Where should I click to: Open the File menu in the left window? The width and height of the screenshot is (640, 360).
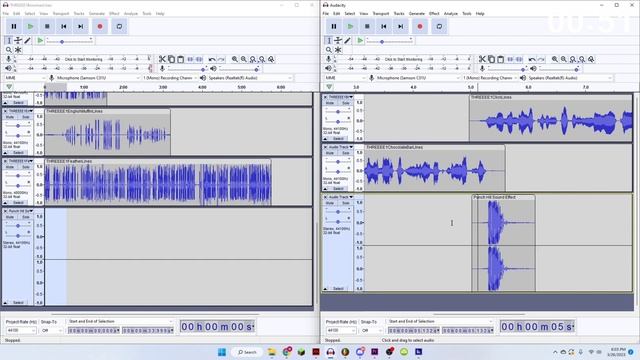6,13
